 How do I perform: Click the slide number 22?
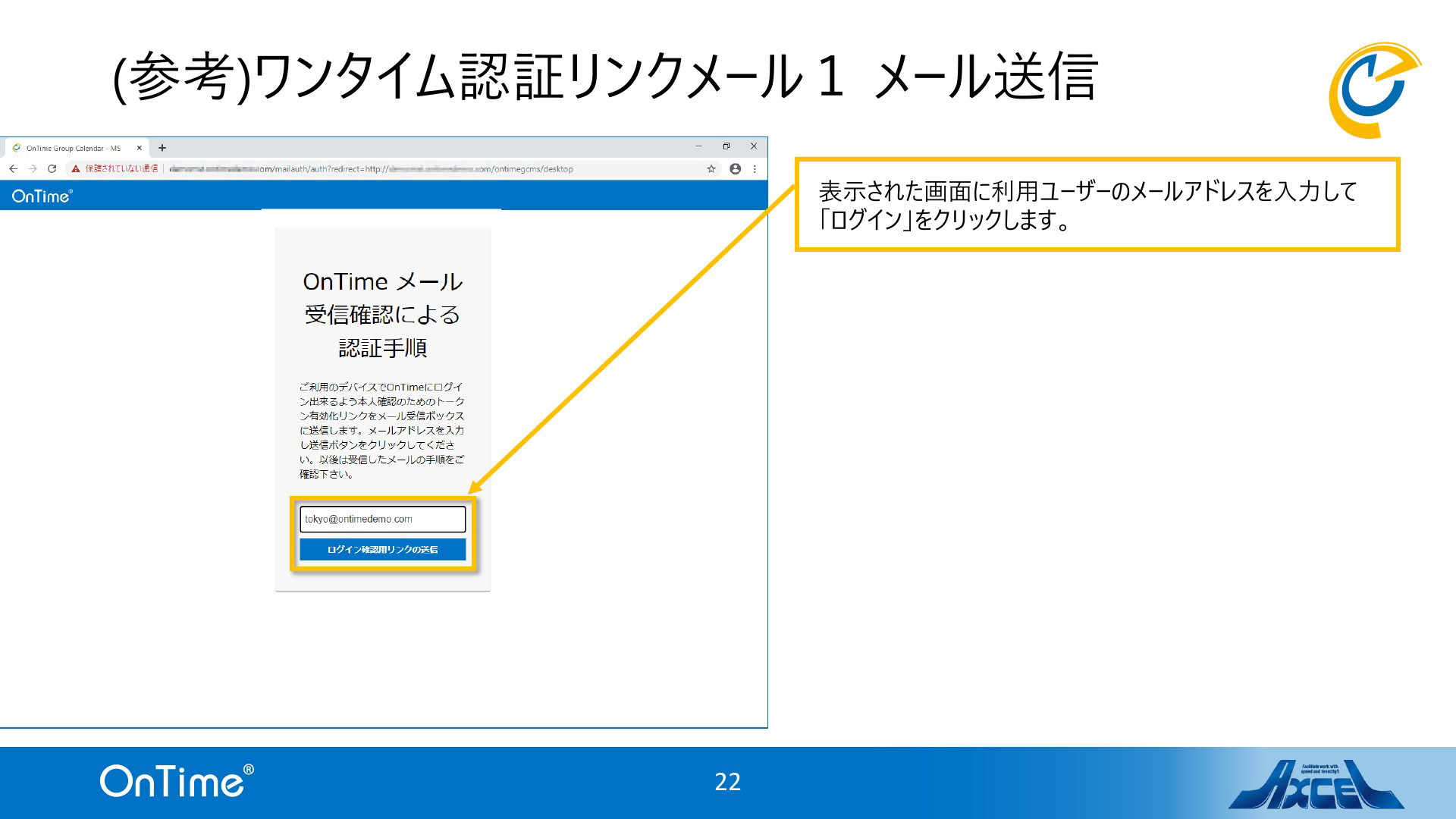coord(728,782)
